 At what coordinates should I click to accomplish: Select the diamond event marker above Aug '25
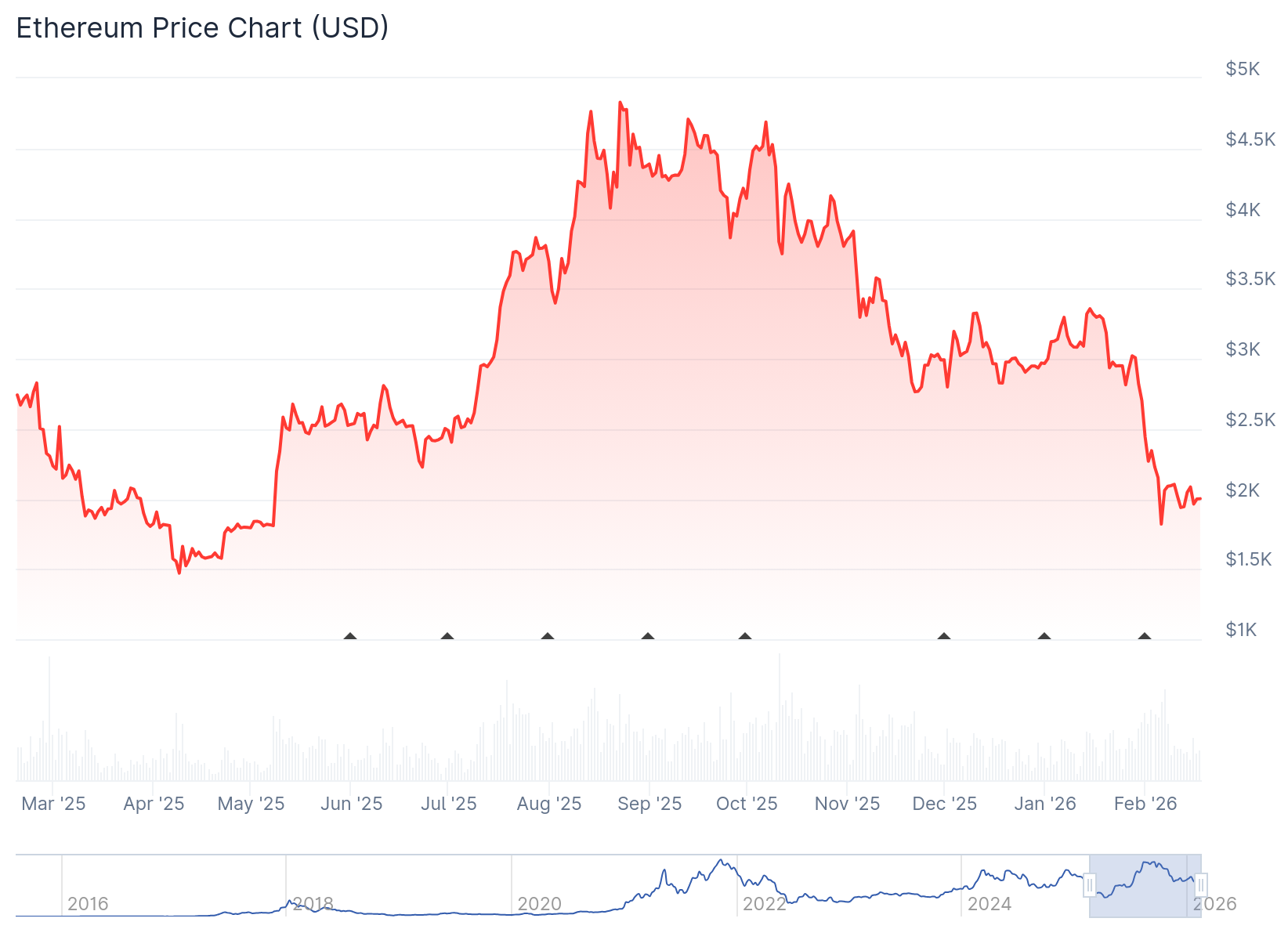coord(548,636)
